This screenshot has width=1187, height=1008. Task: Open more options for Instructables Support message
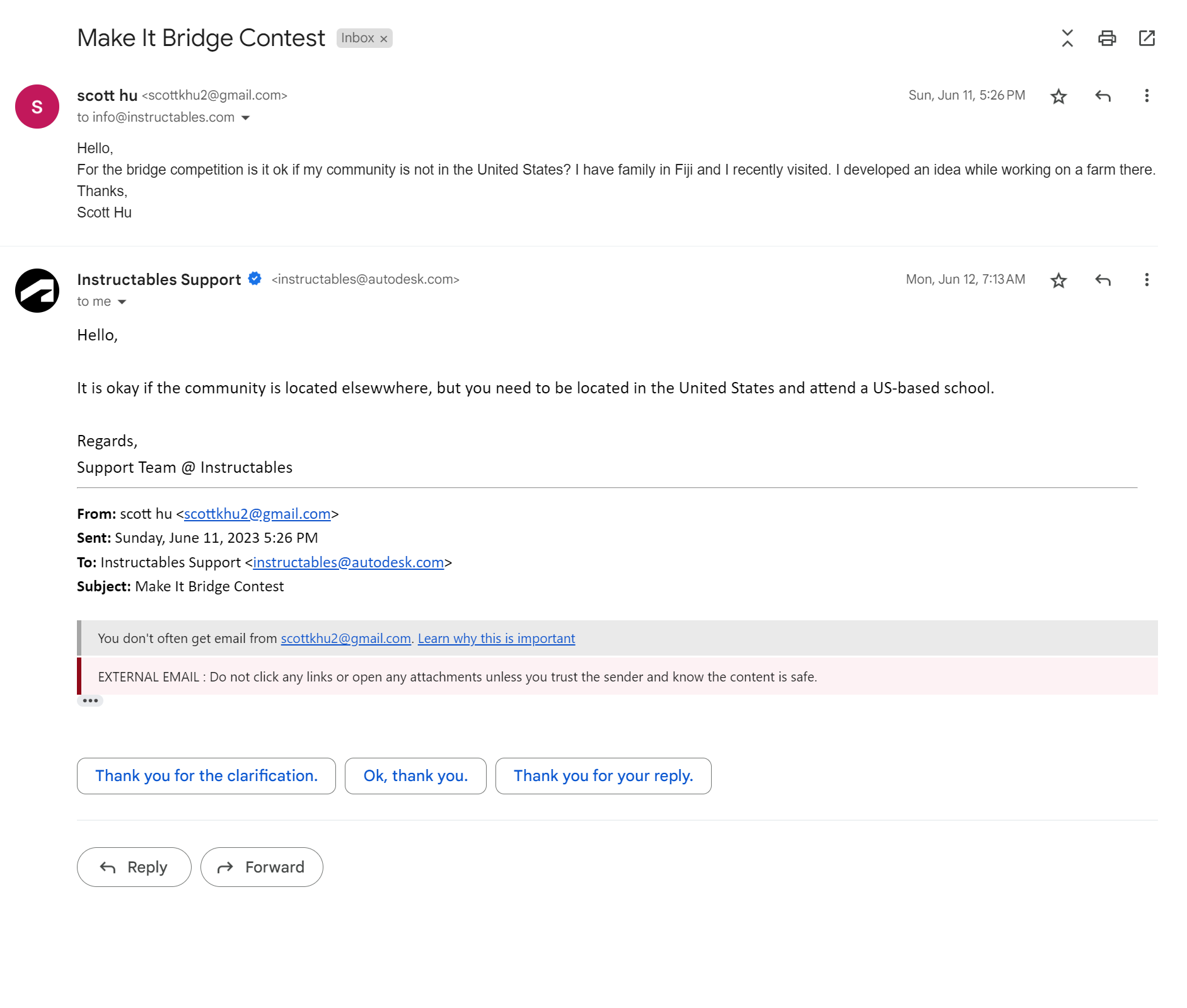point(1147,279)
